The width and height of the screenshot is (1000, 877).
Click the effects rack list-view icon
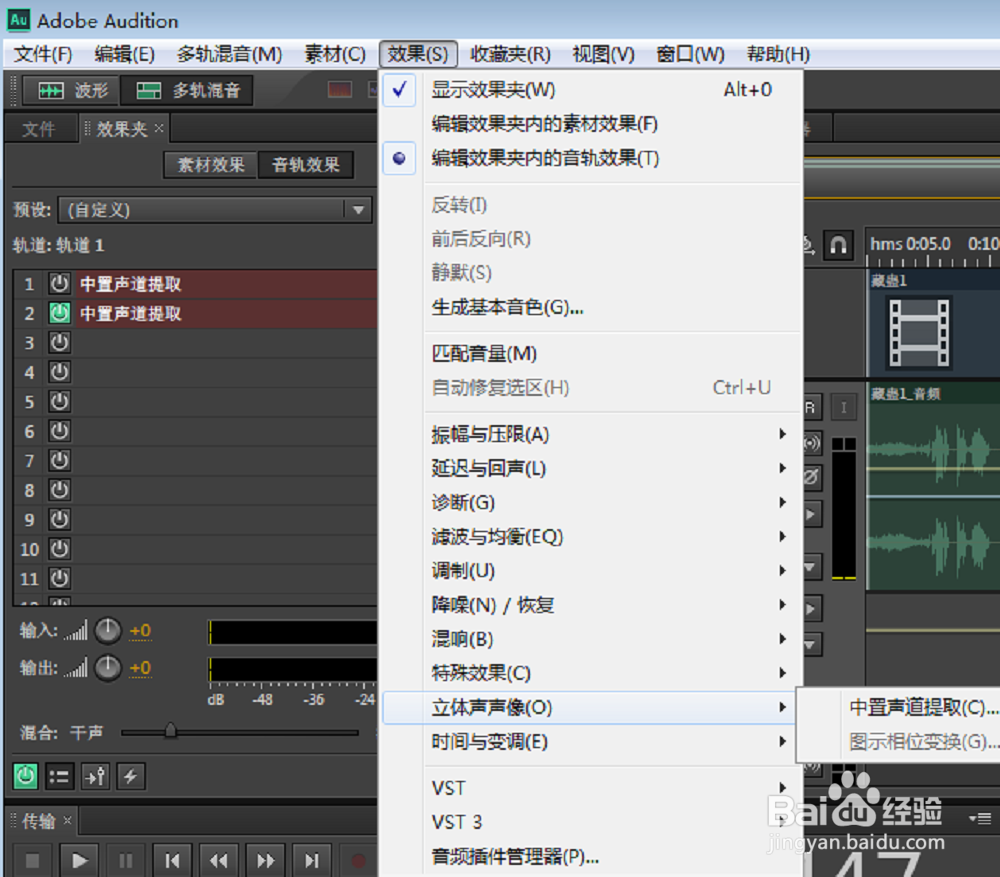tap(59, 776)
